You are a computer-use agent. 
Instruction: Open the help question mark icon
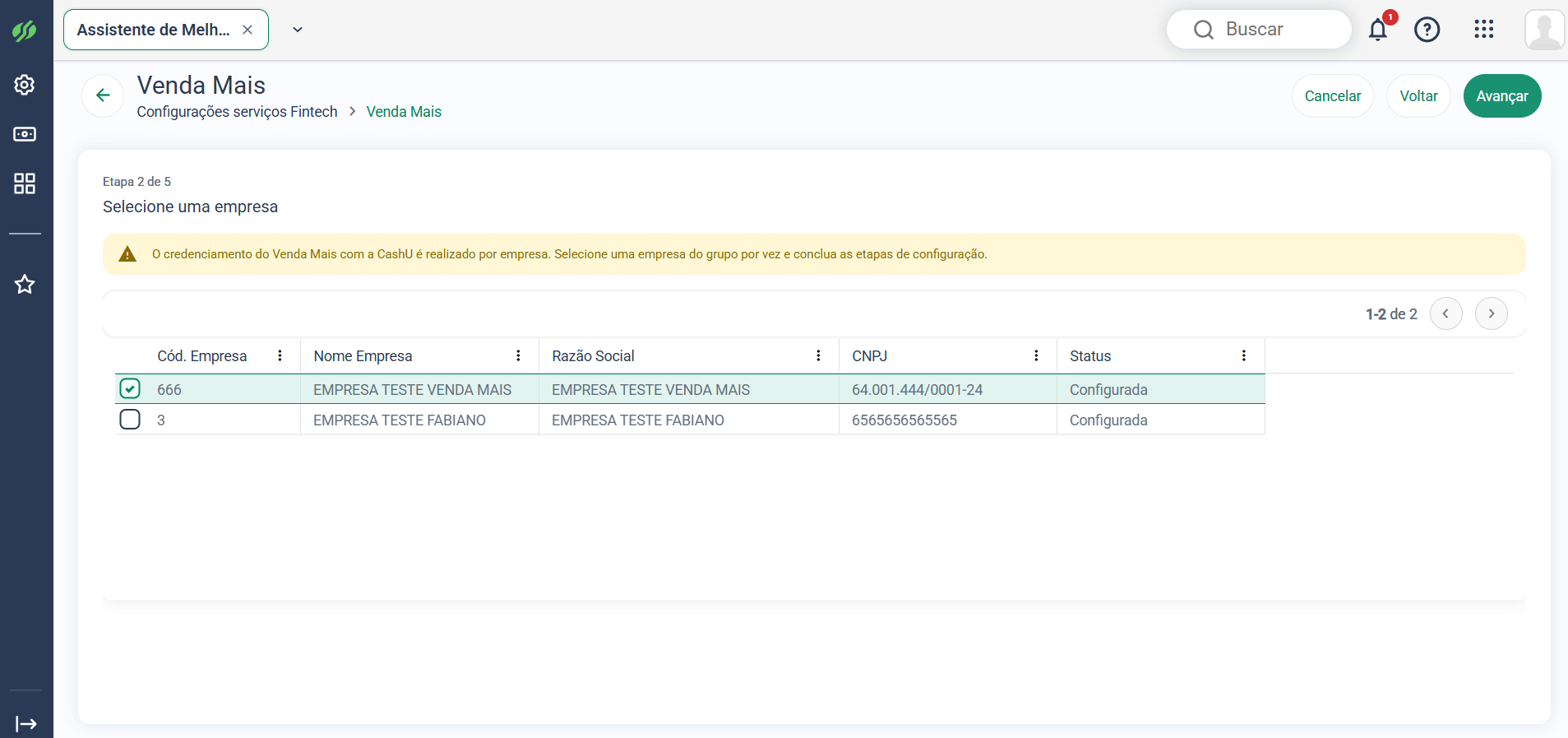(1427, 30)
